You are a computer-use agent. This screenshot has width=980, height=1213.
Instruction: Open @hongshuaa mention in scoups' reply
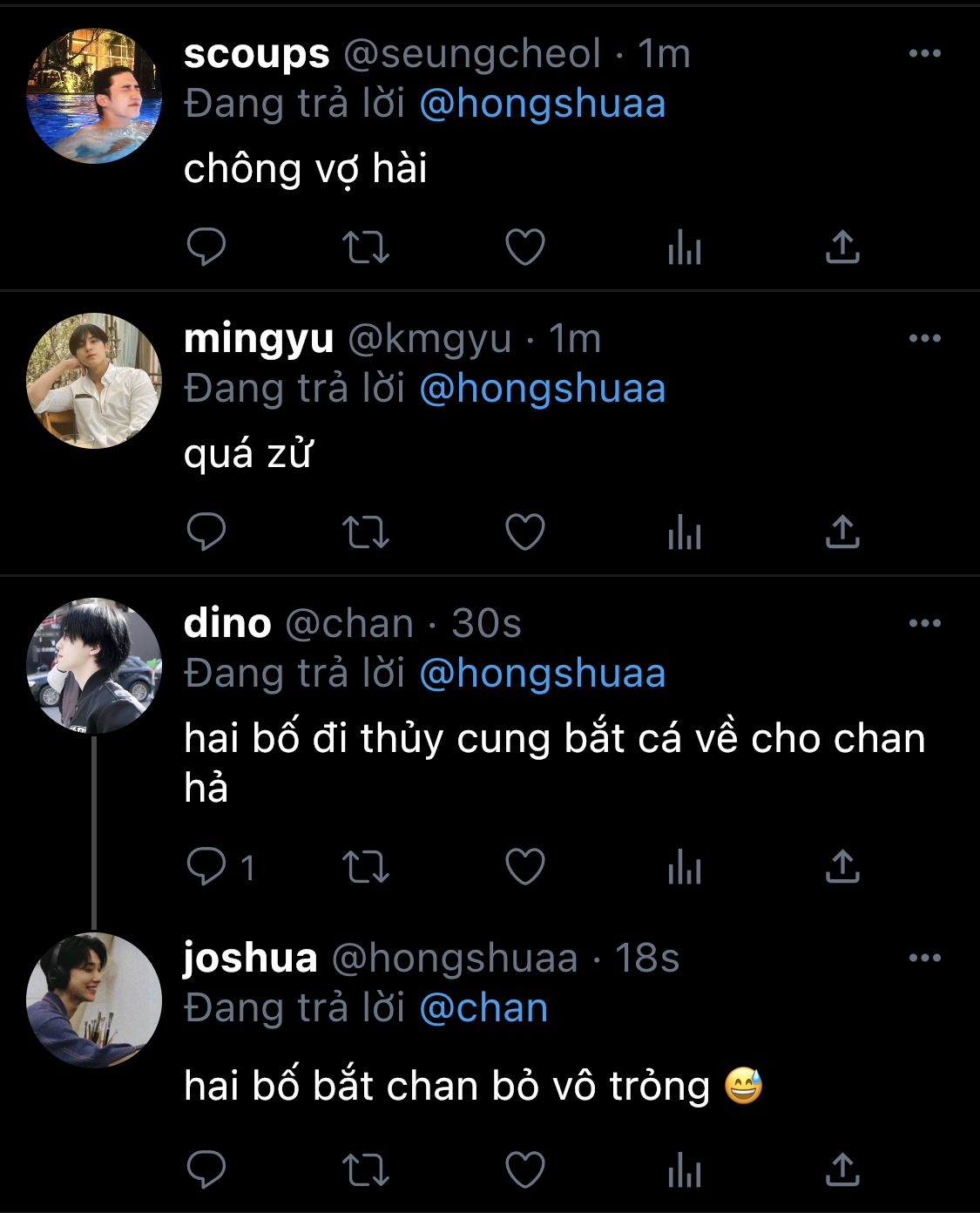[543, 104]
